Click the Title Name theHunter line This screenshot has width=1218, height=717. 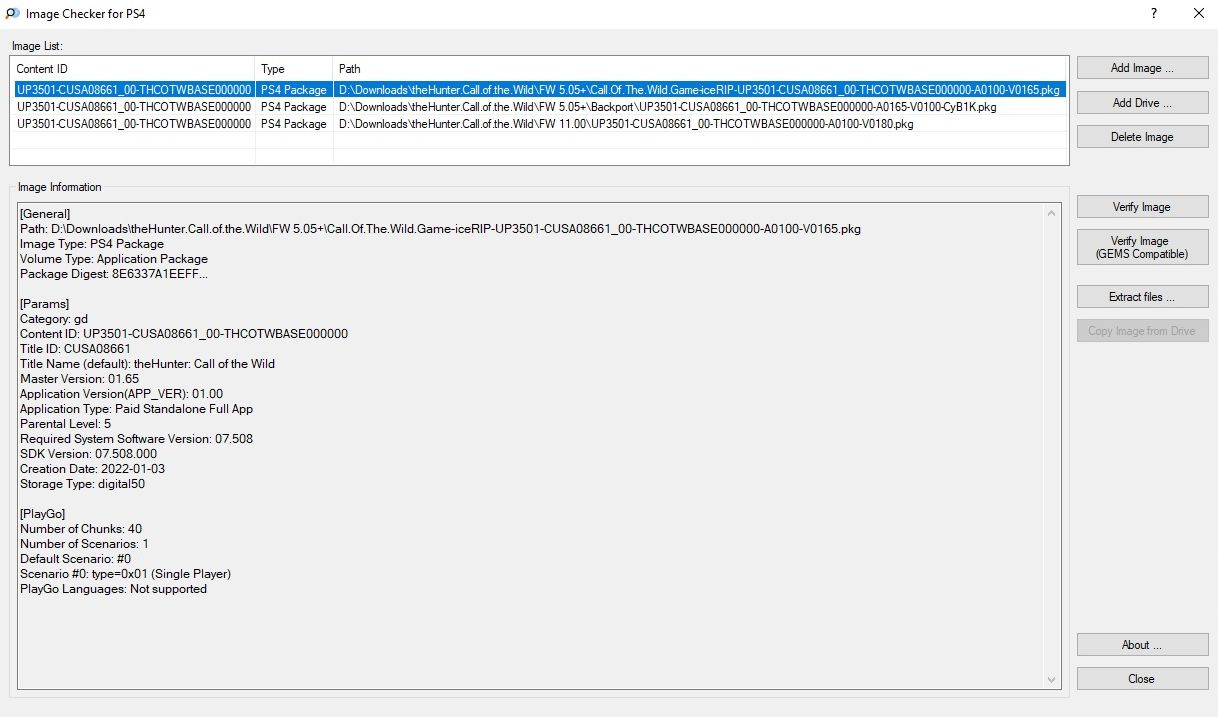point(147,364)
